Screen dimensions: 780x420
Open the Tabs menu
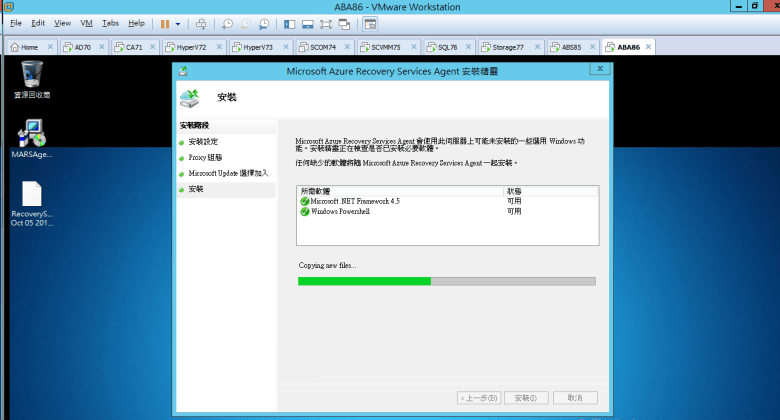pyautogui.click(x=110, y=22)
